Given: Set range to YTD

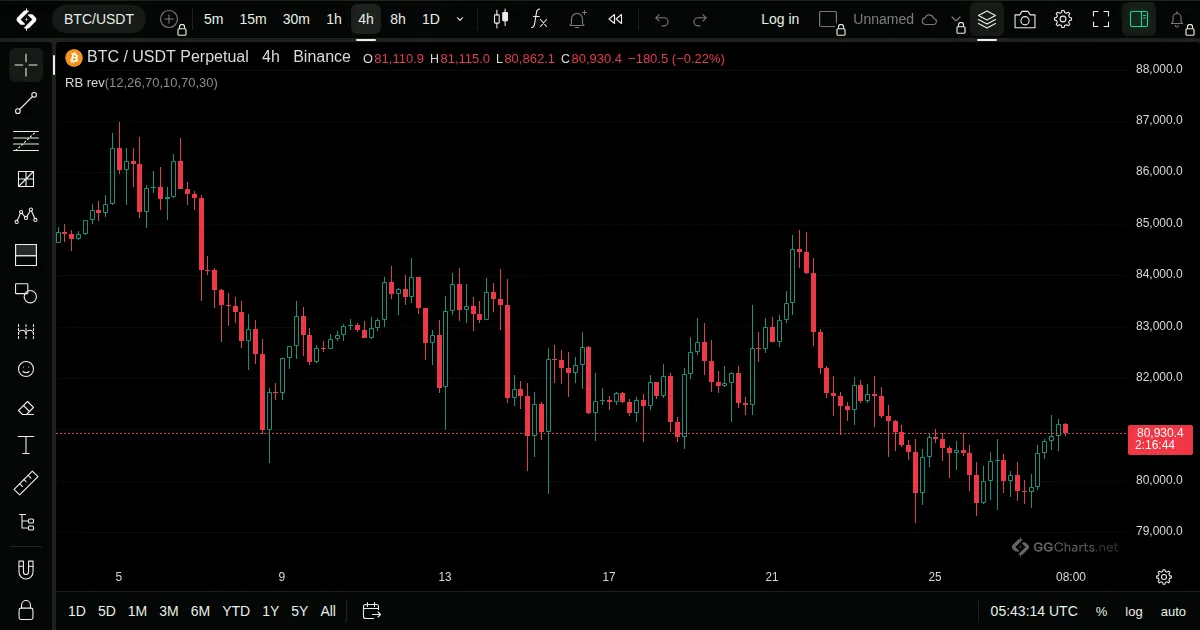Looking at the screenshot, I should click(x=236, y=611).
